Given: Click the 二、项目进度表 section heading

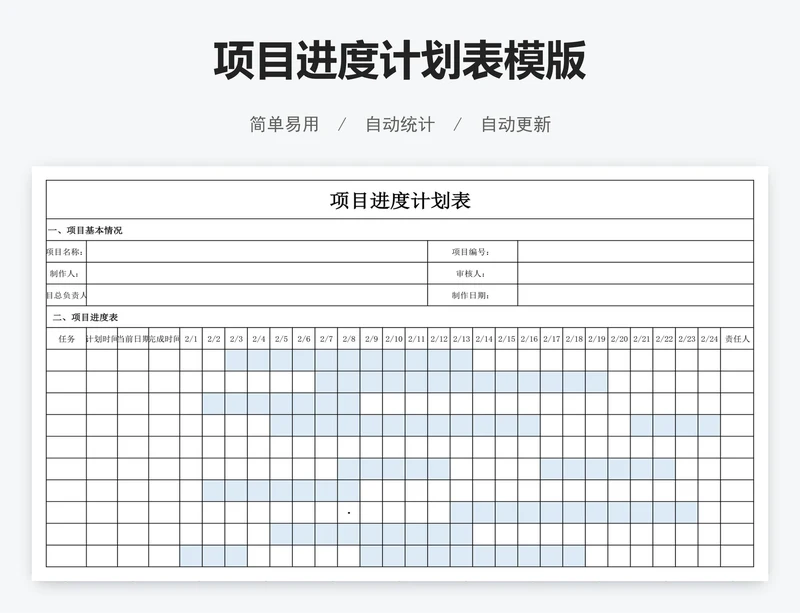Looking at the screenshot, I should pos(85,317).
